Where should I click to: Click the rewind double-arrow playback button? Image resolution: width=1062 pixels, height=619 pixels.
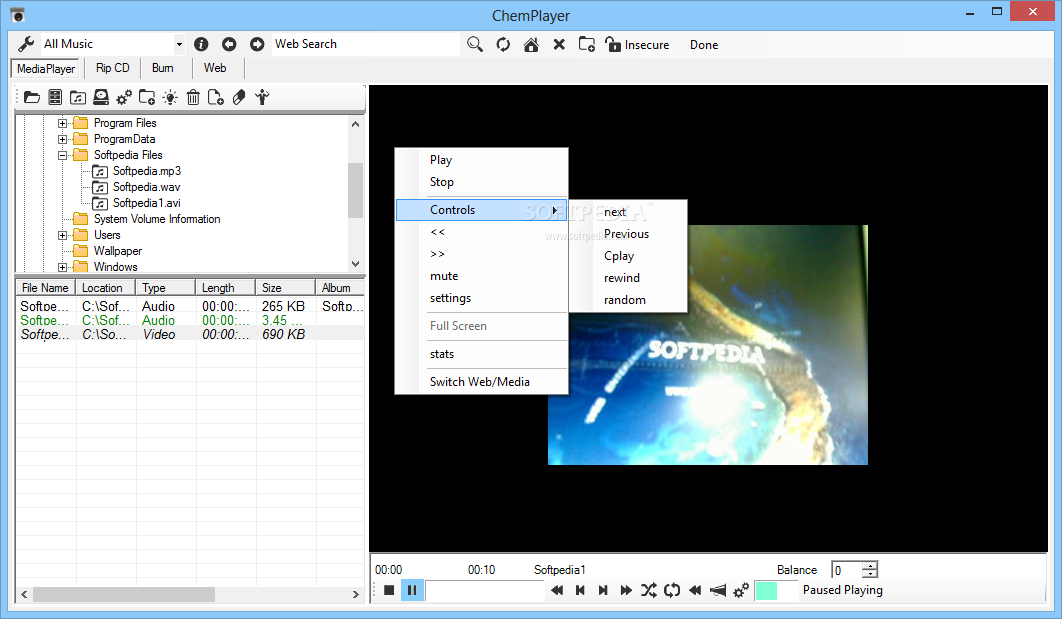pos(557,590)
